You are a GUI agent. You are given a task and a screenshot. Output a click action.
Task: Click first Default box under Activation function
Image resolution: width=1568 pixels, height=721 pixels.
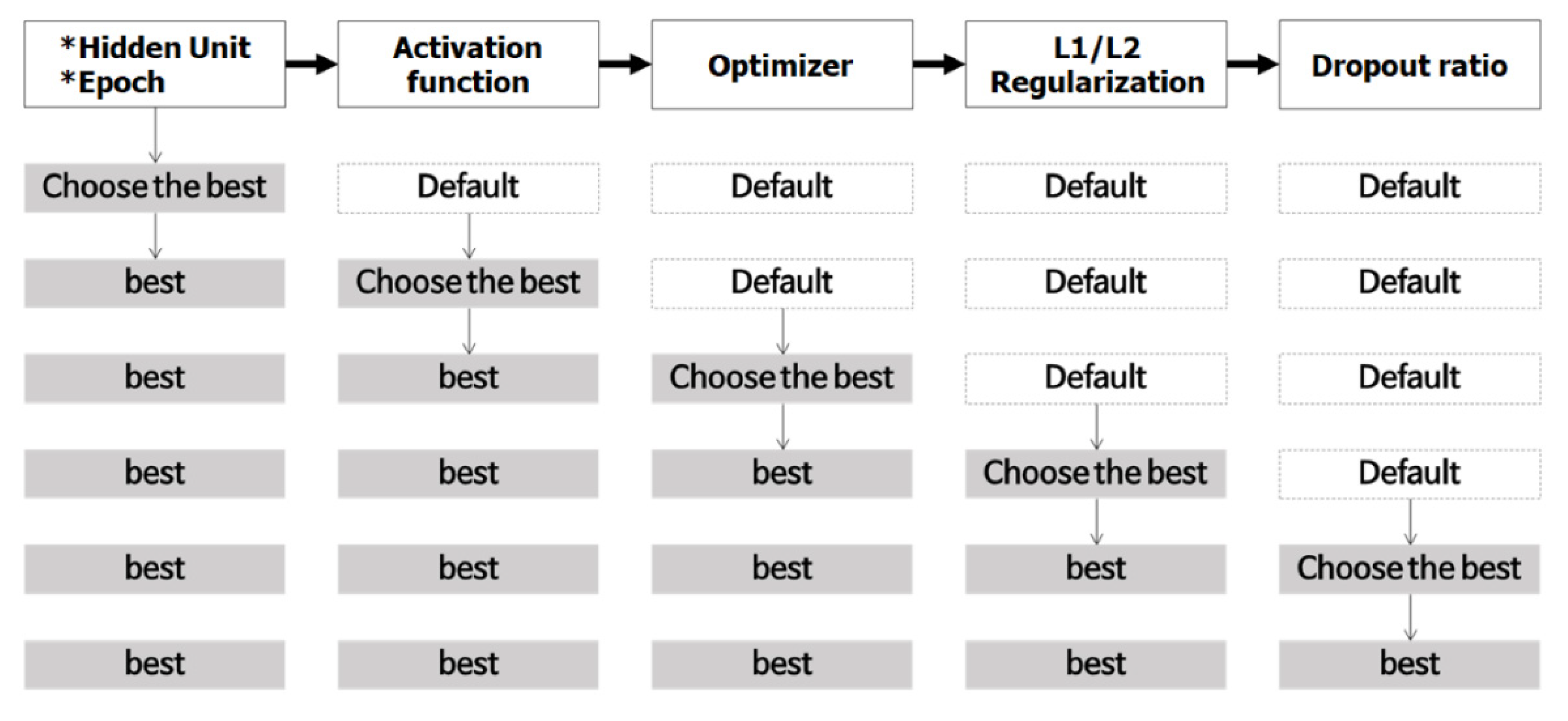coord(468,187)
